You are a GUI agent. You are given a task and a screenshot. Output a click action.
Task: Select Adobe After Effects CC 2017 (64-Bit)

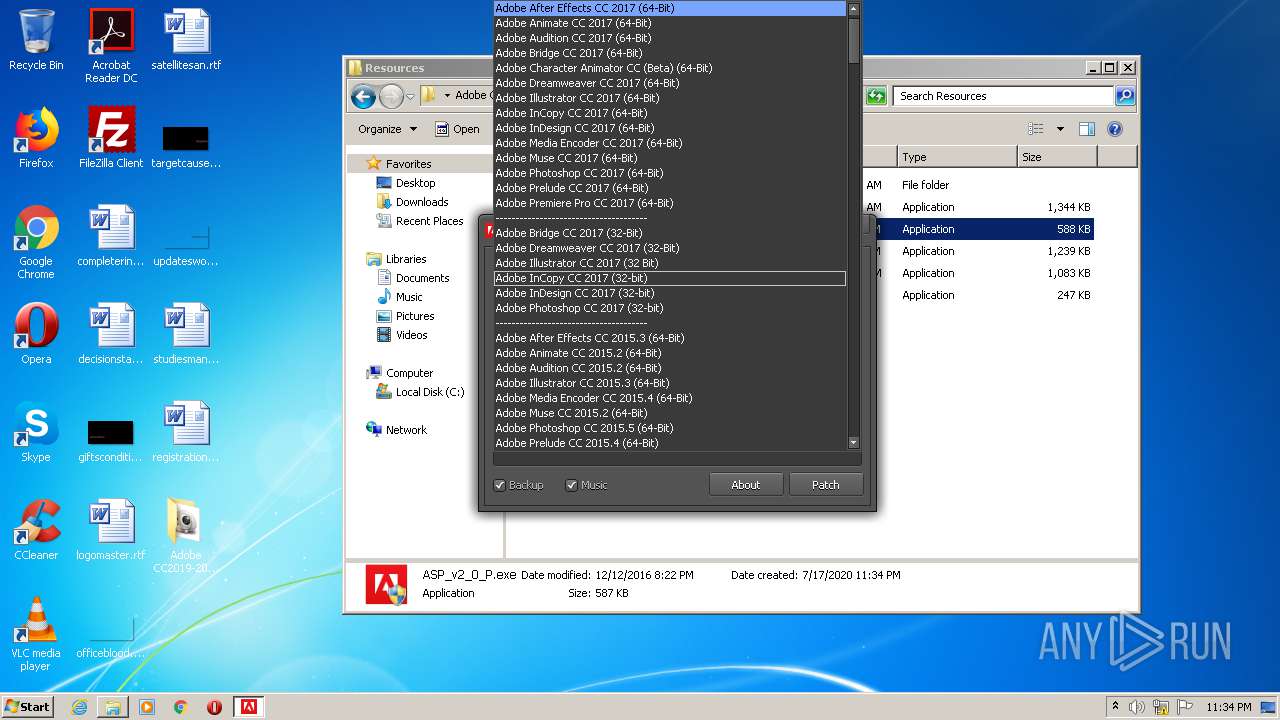(x=670, y=8)
